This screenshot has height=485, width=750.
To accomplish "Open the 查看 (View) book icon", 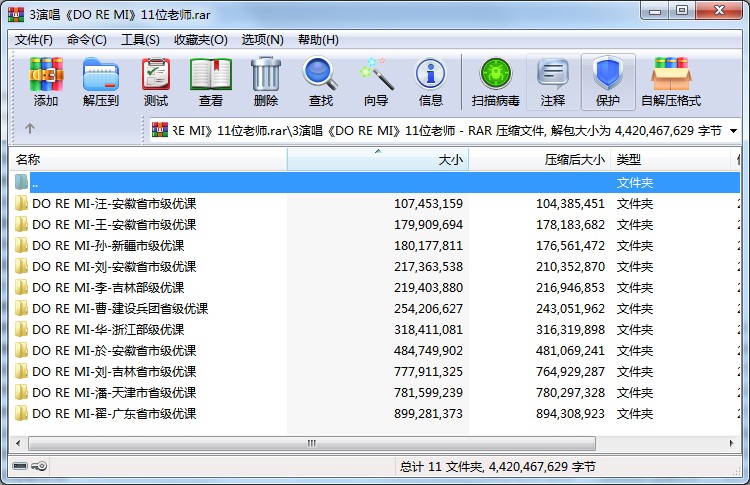I will coord(211,74).
